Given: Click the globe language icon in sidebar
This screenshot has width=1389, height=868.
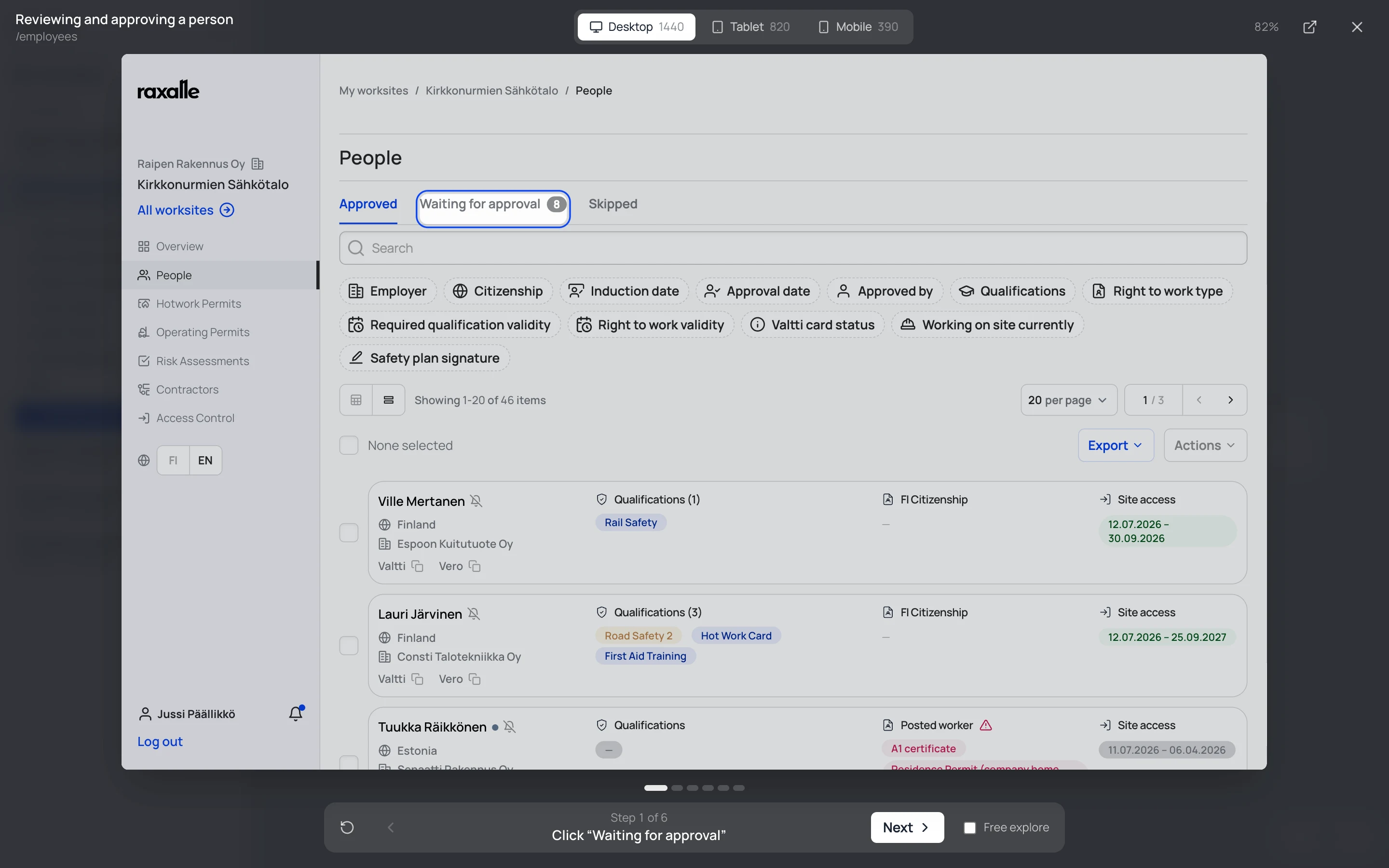Looking at the screenshot, I should tap(144, 461).
